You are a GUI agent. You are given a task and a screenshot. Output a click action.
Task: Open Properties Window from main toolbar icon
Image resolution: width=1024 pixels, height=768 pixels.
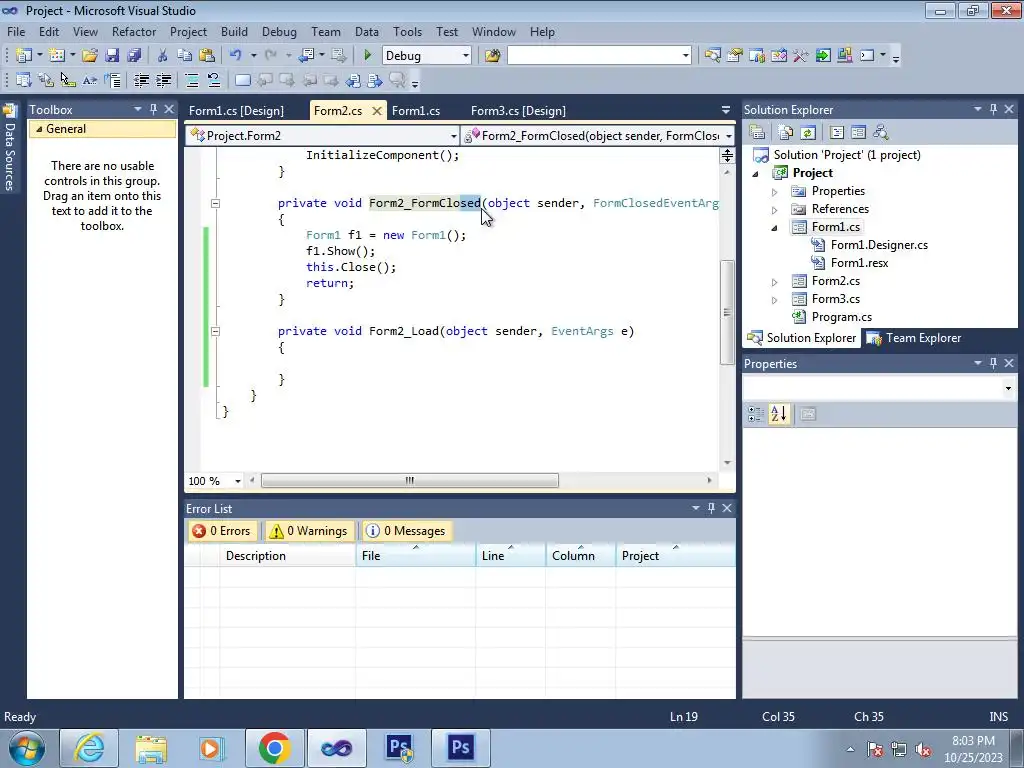click(735, 56)
